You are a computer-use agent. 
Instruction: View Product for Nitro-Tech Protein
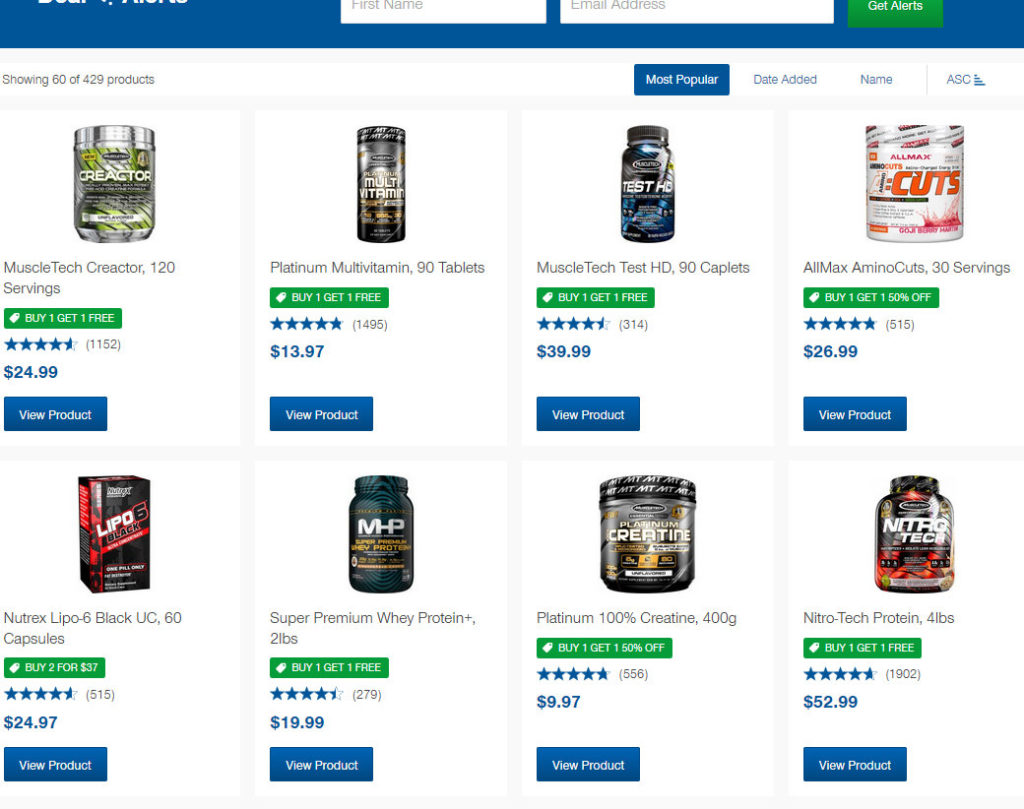point(855,765)
